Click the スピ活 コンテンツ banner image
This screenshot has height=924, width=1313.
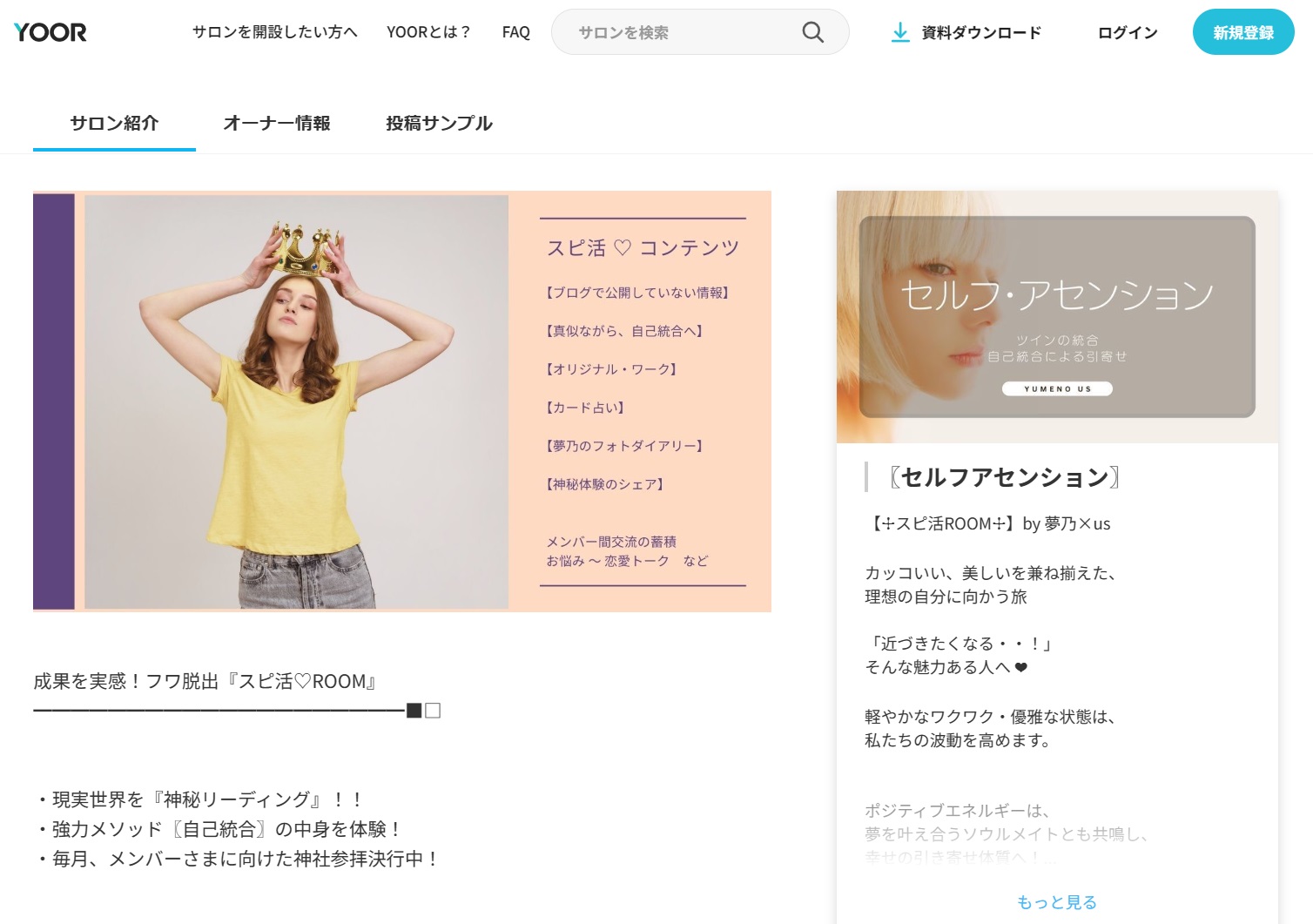[x=402, y=401]
